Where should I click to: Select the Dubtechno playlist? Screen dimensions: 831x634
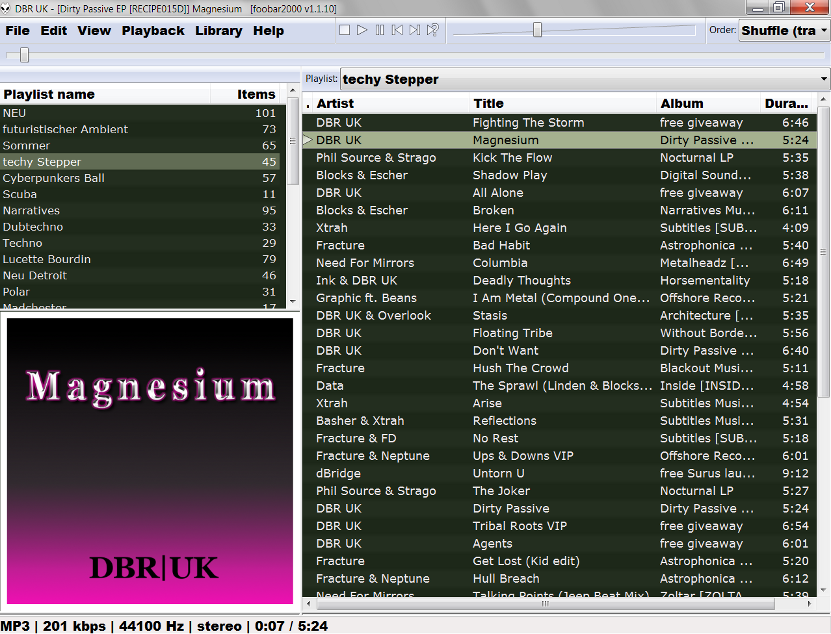(139, 227)
